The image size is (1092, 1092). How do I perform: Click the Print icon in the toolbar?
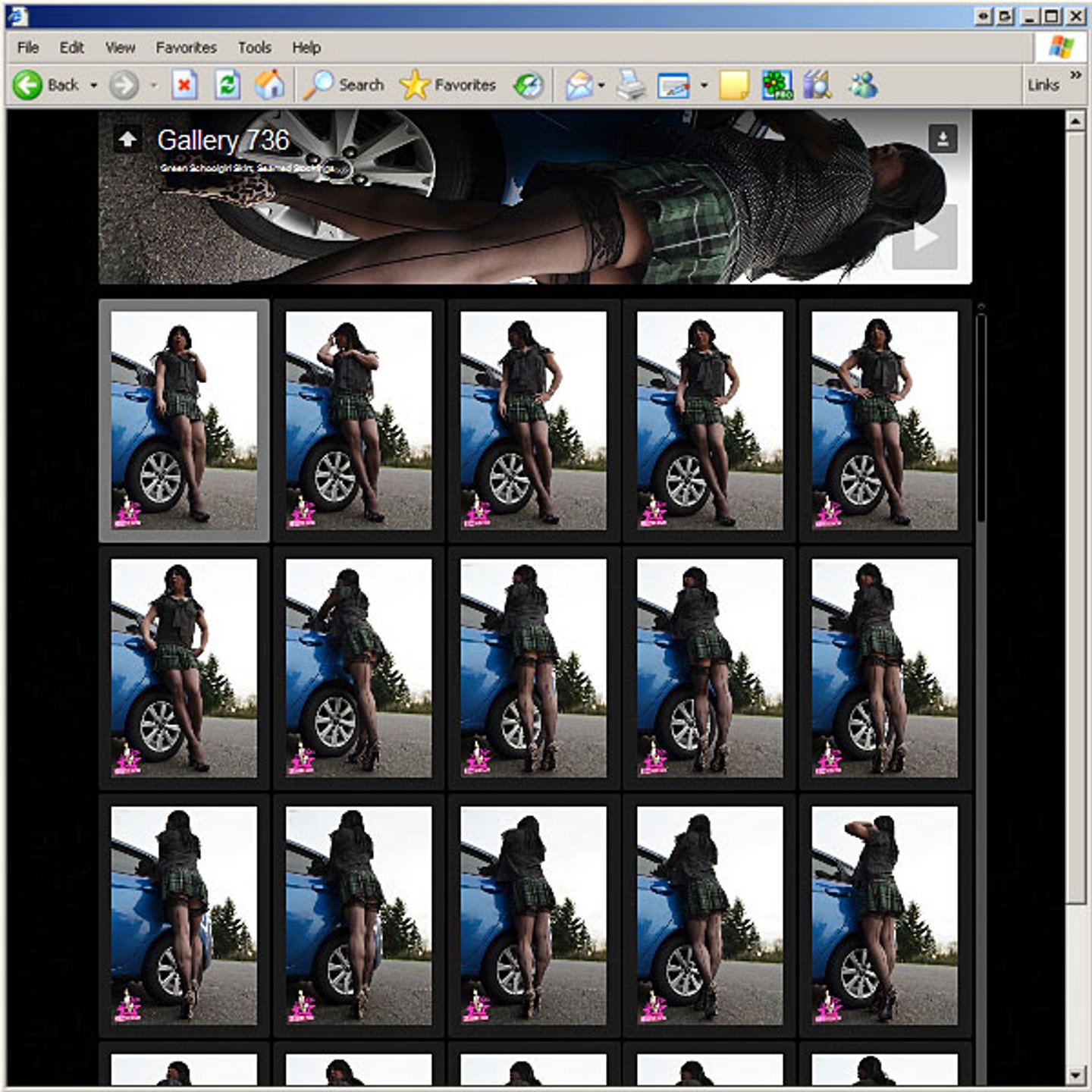(630, 85)
